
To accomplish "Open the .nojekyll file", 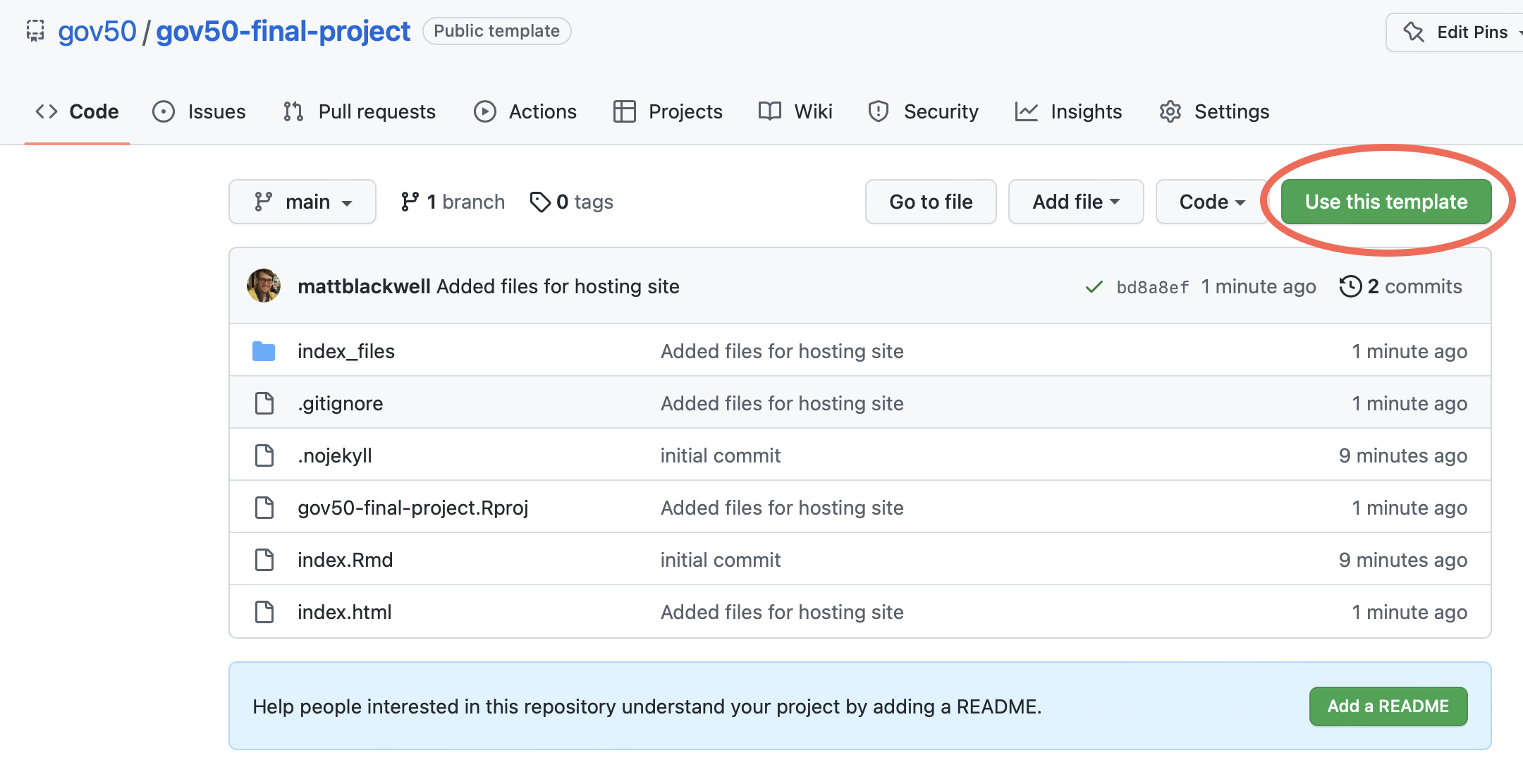I will coord(335,455).
